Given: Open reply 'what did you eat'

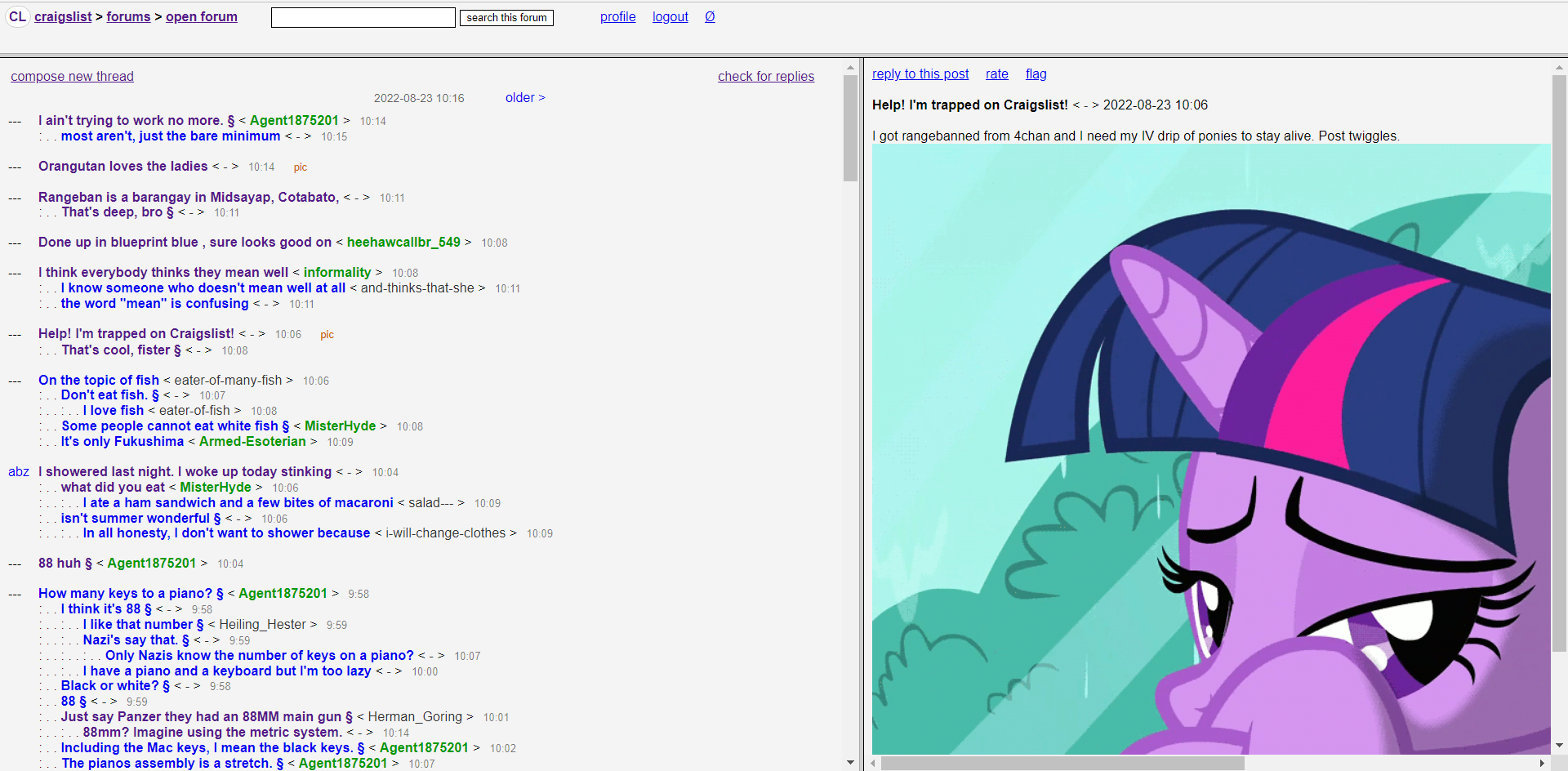Looking at the screenshot, I should 113,487.
